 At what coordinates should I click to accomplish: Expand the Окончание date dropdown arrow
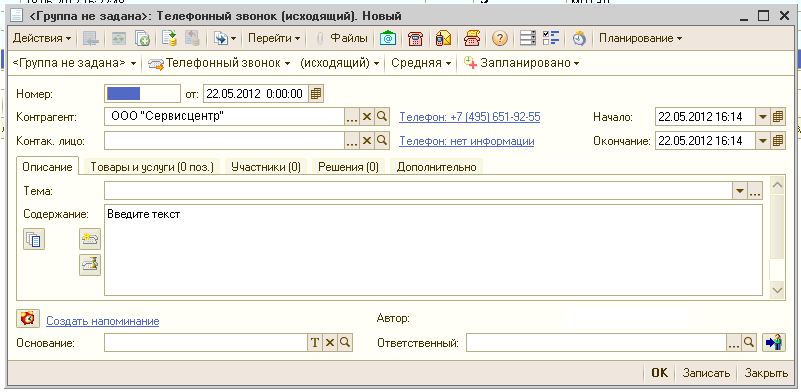[763, 141]
